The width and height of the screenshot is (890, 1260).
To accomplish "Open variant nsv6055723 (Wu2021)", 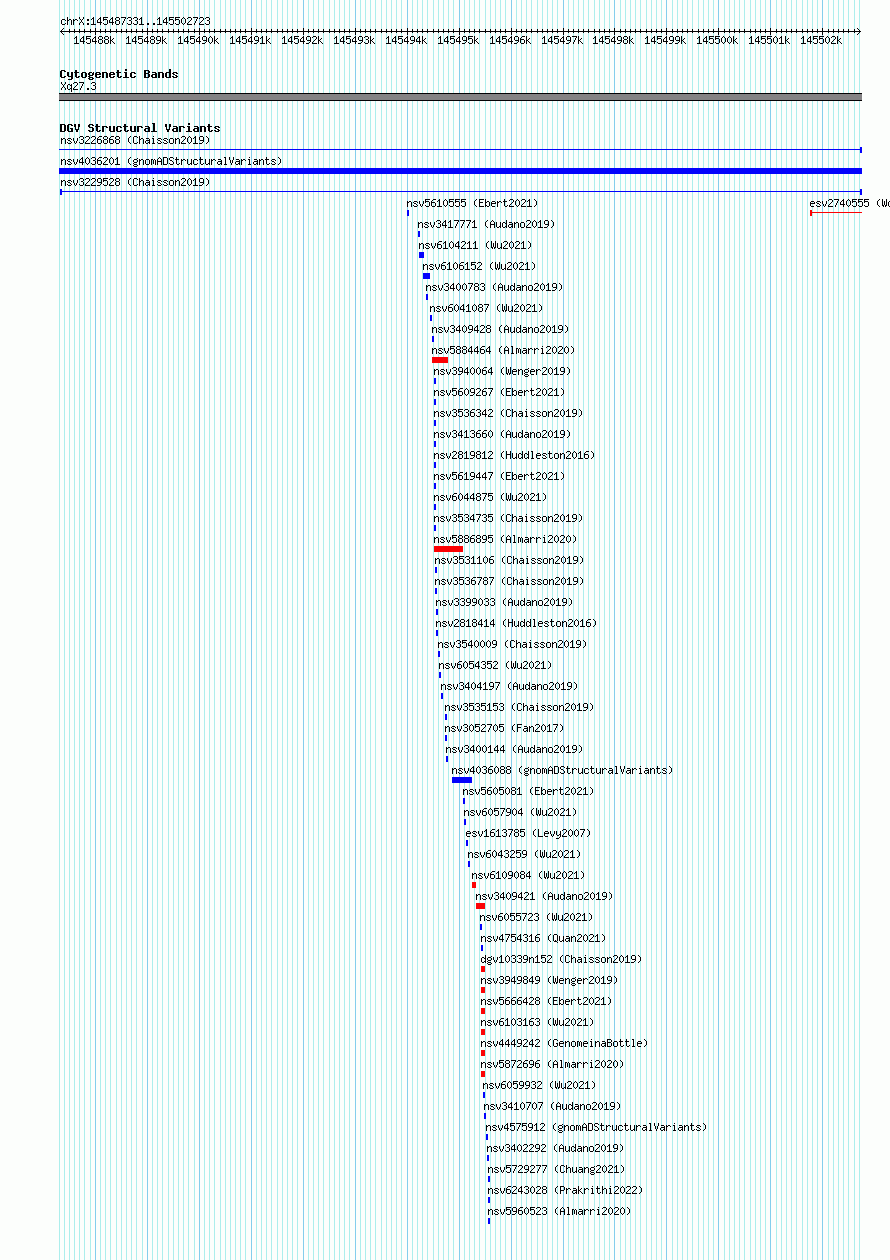I will click(536, 917).
